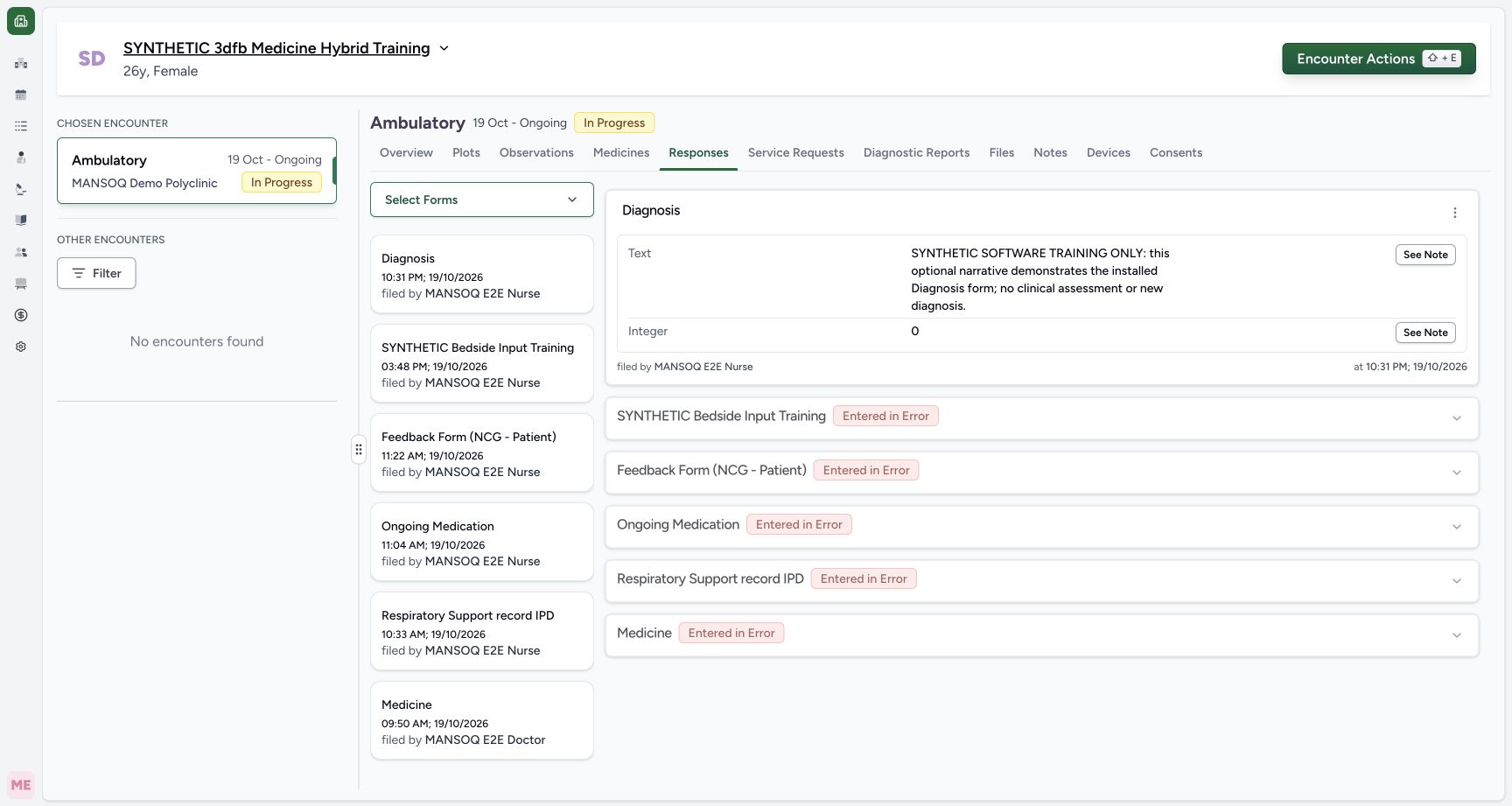Open the users group icon in sidebar
The image size is (1512, 806).
[21, 252]
